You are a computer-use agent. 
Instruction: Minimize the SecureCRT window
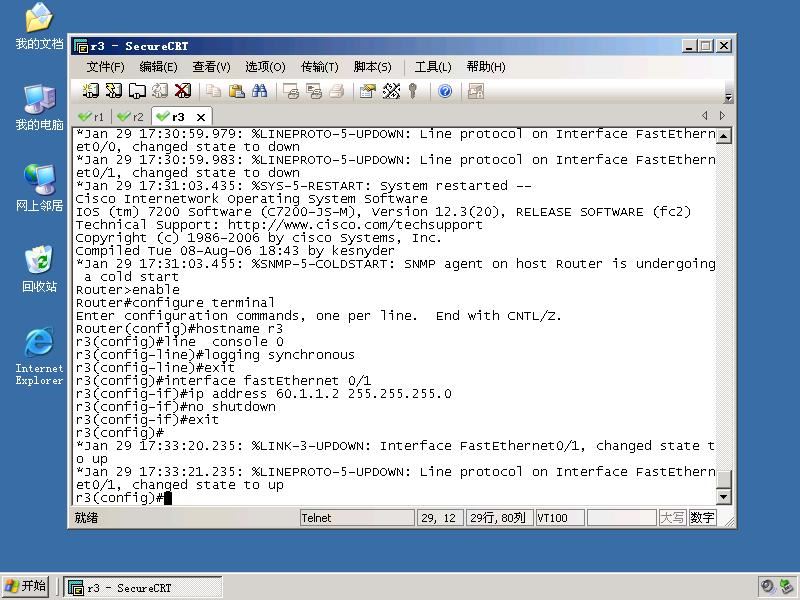click(689, 46)
